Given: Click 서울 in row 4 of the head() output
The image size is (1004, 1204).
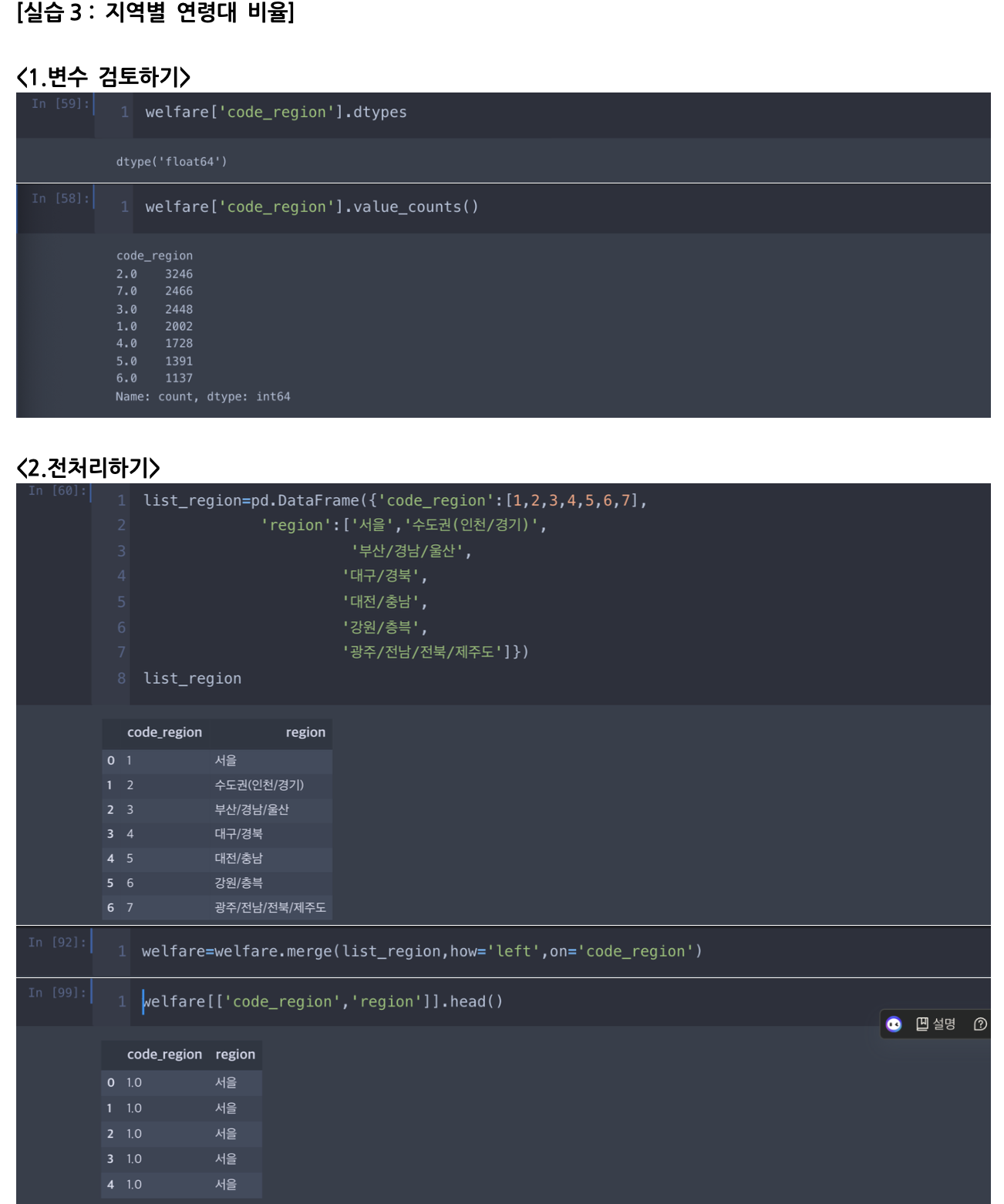Looking at the screenshot, I should [226, 1184].
